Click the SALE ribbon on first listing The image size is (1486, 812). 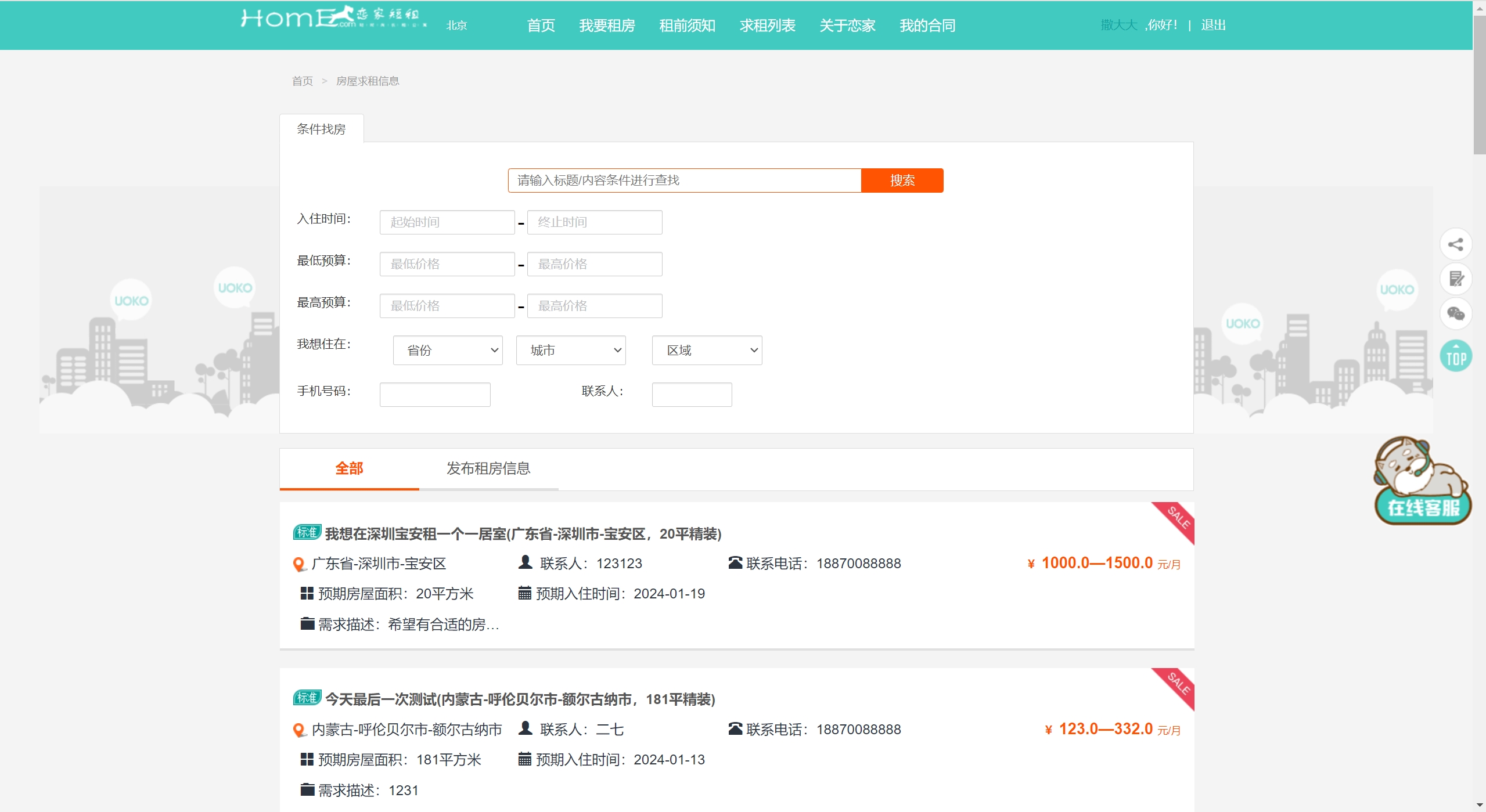(1178, 518)
